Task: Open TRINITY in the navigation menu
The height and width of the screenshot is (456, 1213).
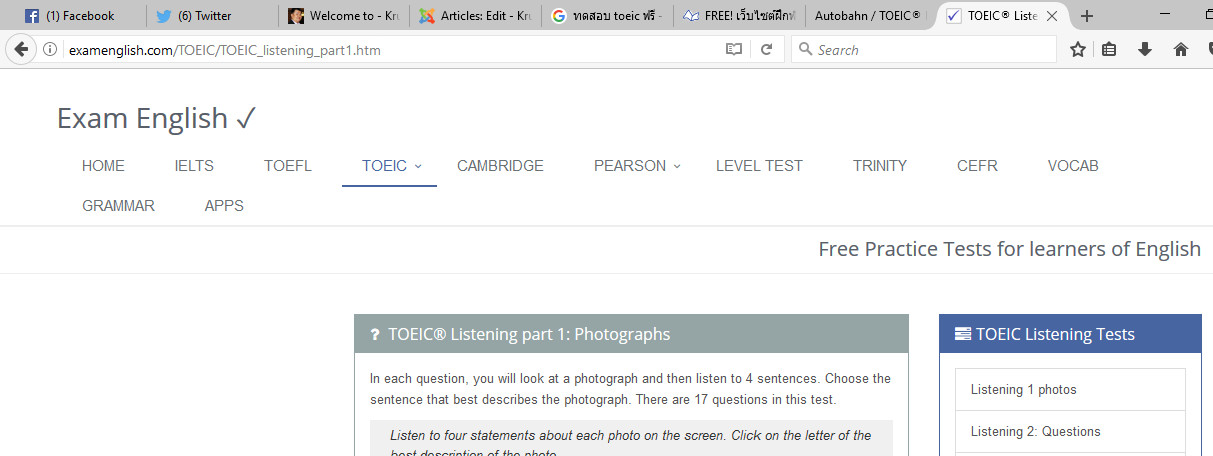Action: click(x=880, y=166)
